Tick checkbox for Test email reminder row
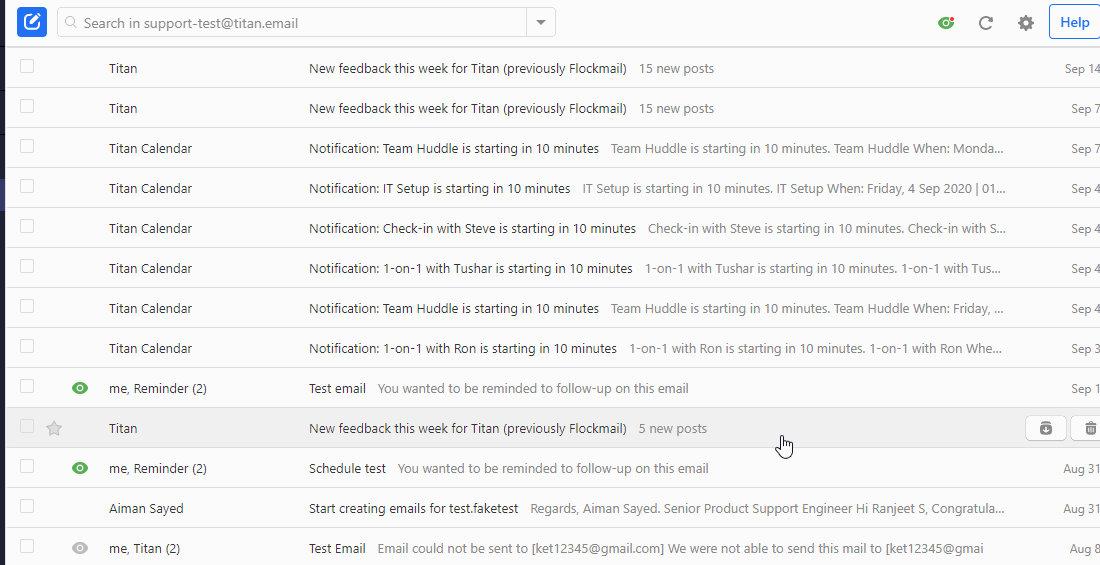The image size is (1100, 565). coord(27,386)
